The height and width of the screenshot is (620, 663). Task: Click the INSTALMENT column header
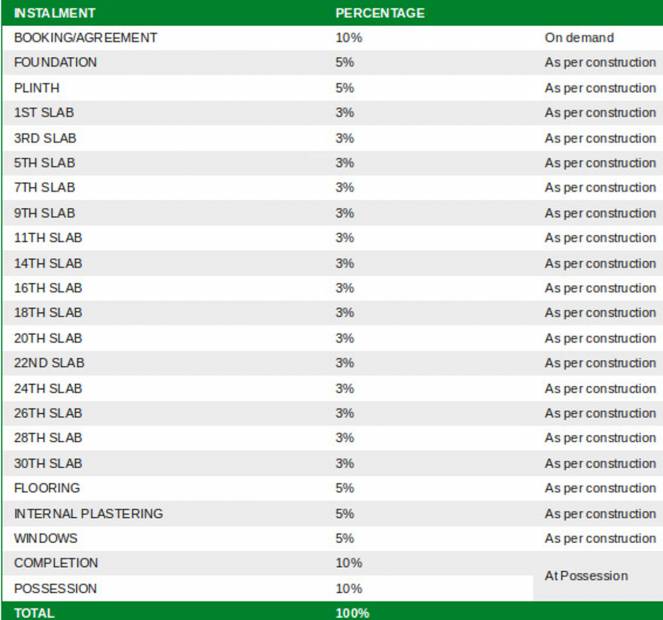tap(55, 13)
